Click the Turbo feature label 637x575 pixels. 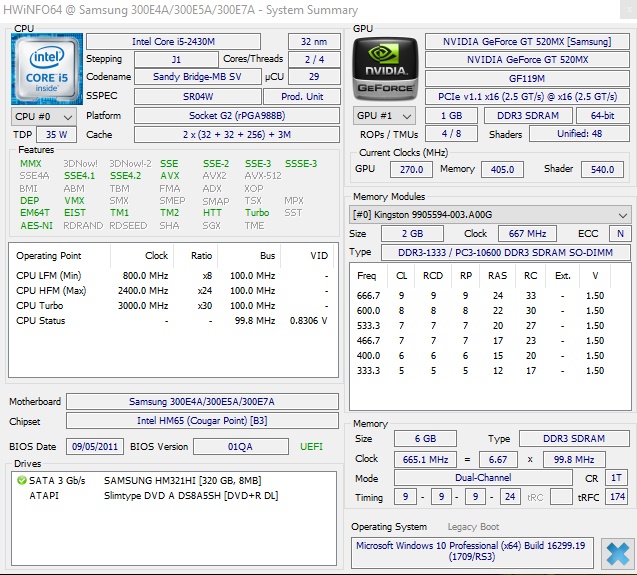[x=257, y=213]
